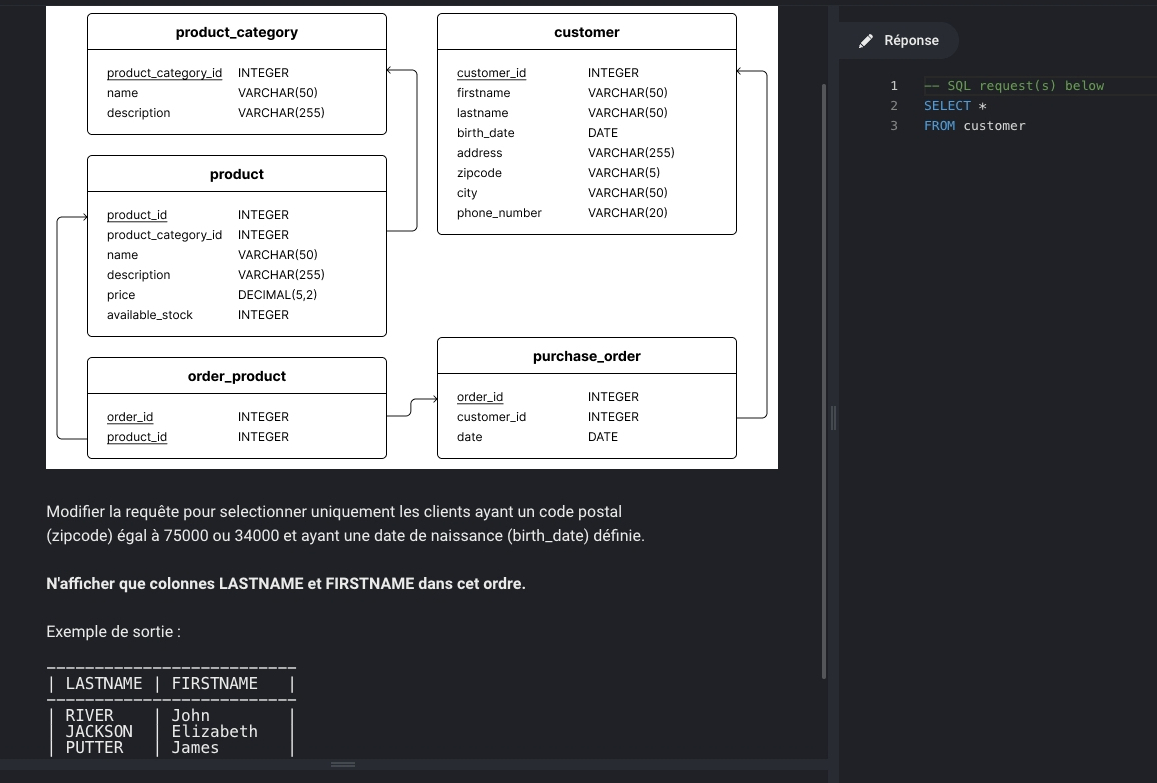
Task: Click the JACKSON entry in example output
Action: pos(99,731)
